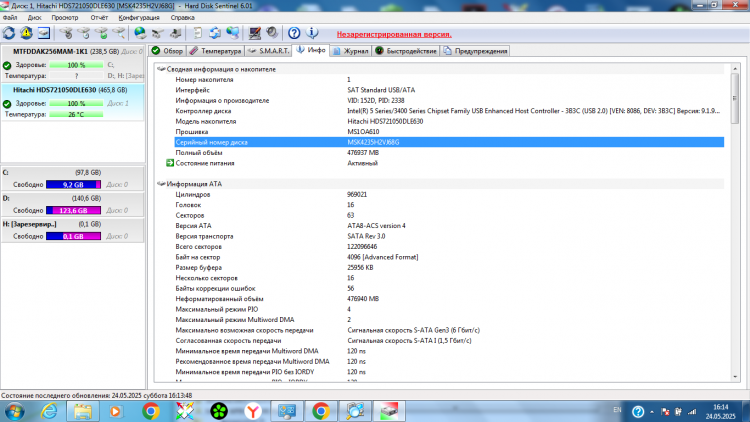Open the Отчёт menu

tap(99, 18)
